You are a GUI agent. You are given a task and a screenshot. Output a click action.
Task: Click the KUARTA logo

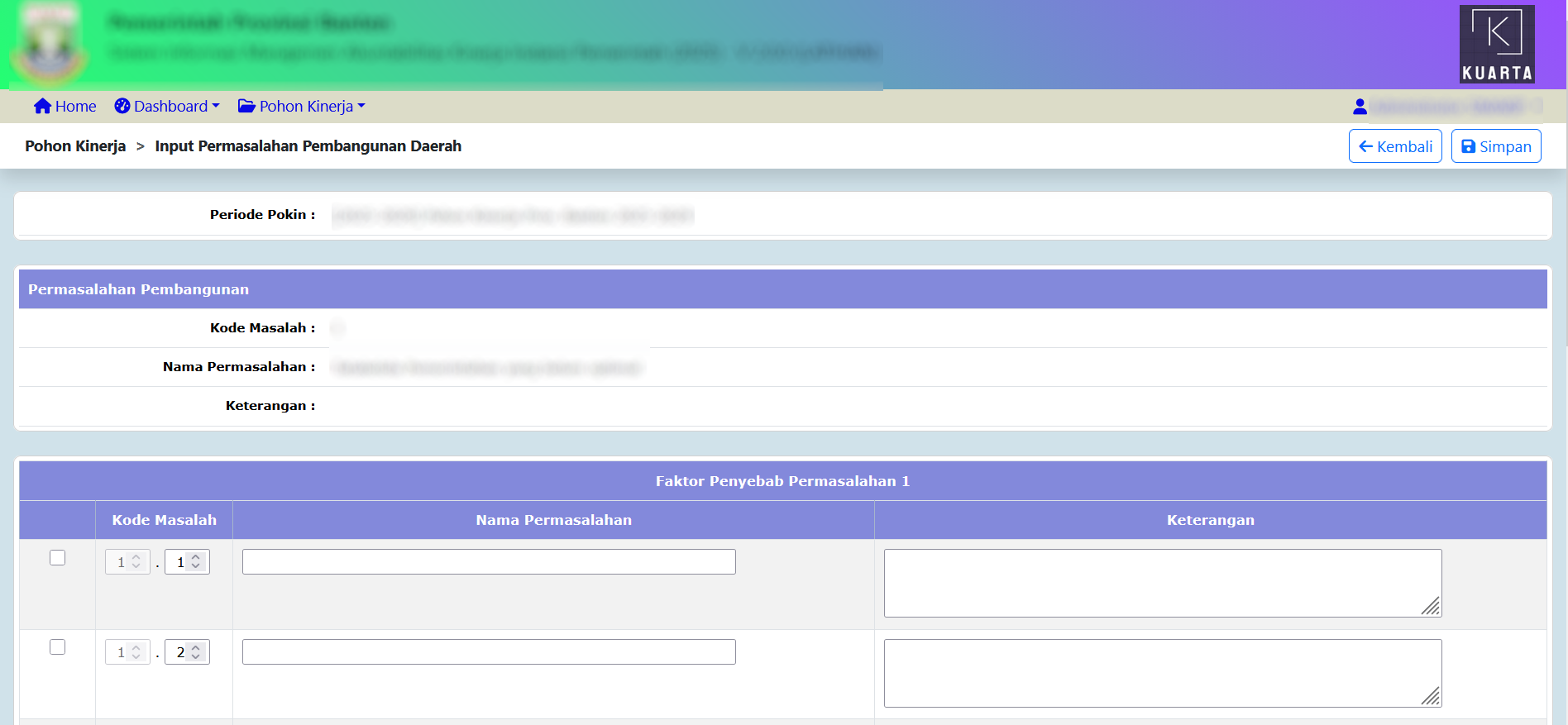pyautogui.click(x=1497, y=44)
